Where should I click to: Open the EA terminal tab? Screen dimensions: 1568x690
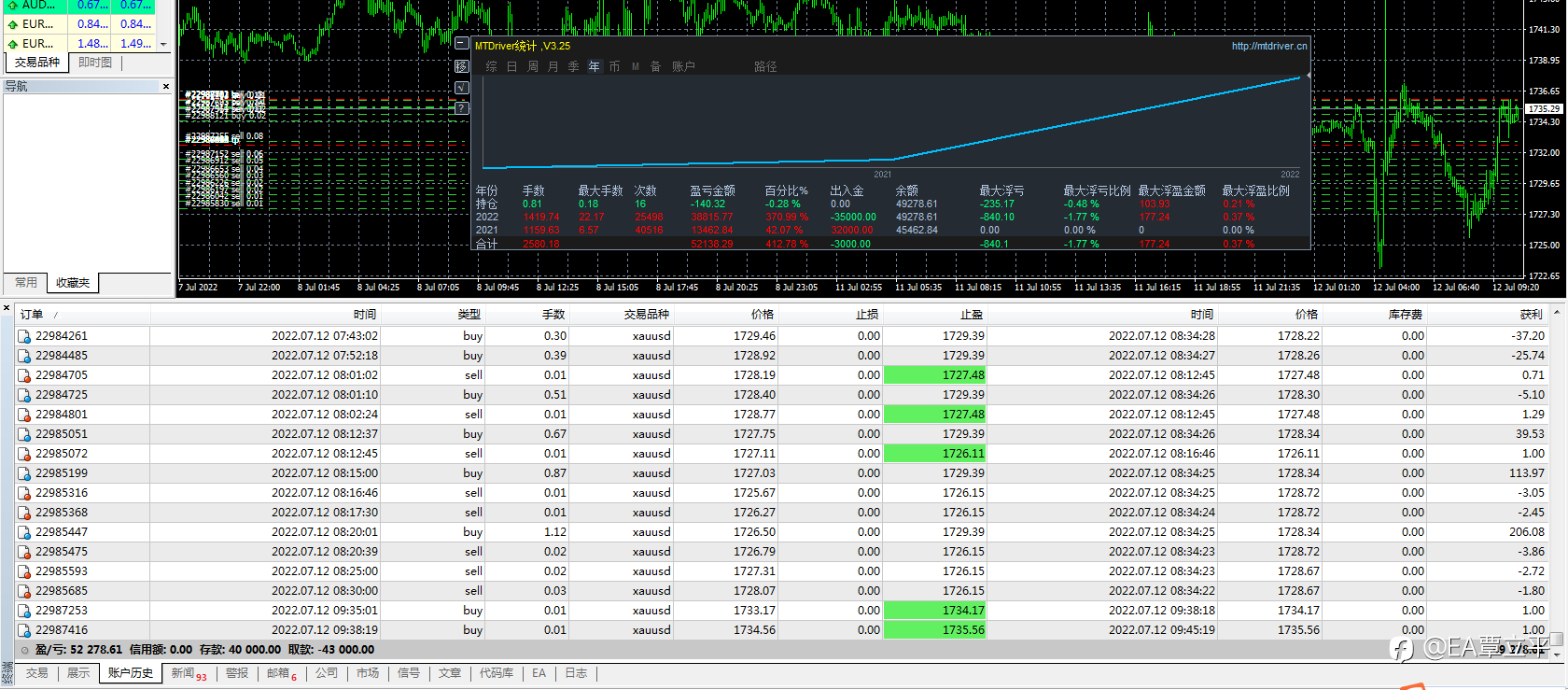click(539, 673)
